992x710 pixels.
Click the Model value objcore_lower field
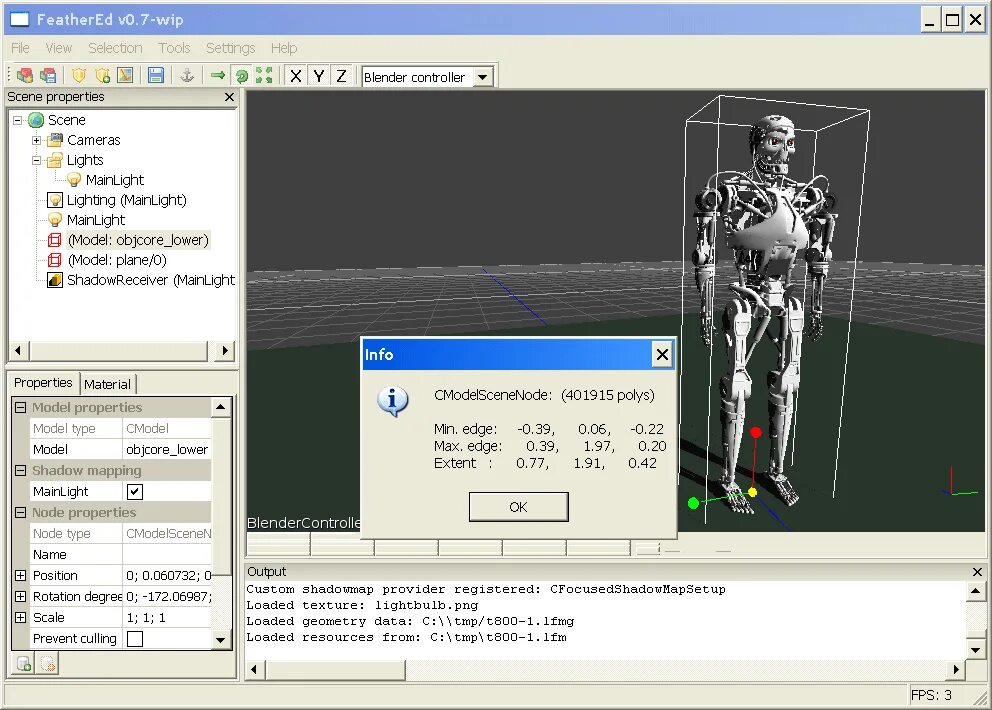click(167, 450)
